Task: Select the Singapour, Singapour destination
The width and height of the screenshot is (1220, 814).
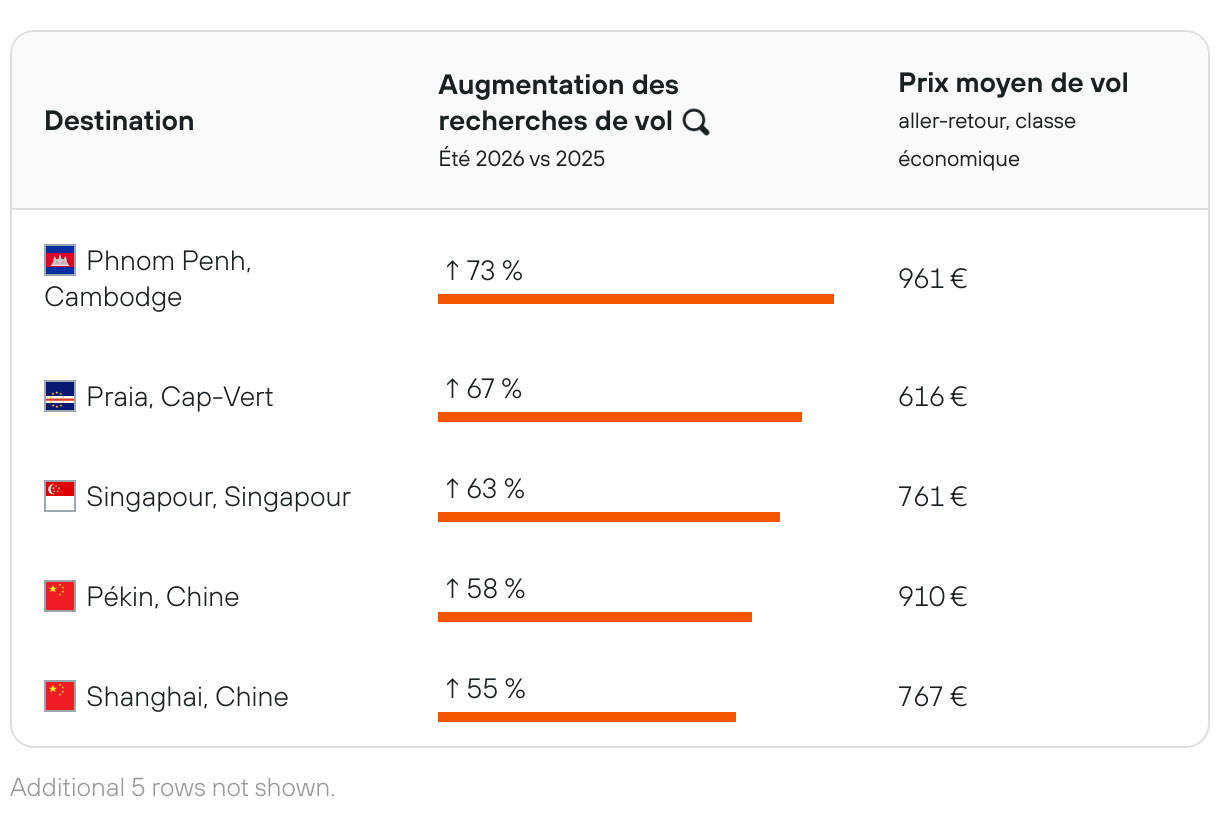Action: (218, 497)
